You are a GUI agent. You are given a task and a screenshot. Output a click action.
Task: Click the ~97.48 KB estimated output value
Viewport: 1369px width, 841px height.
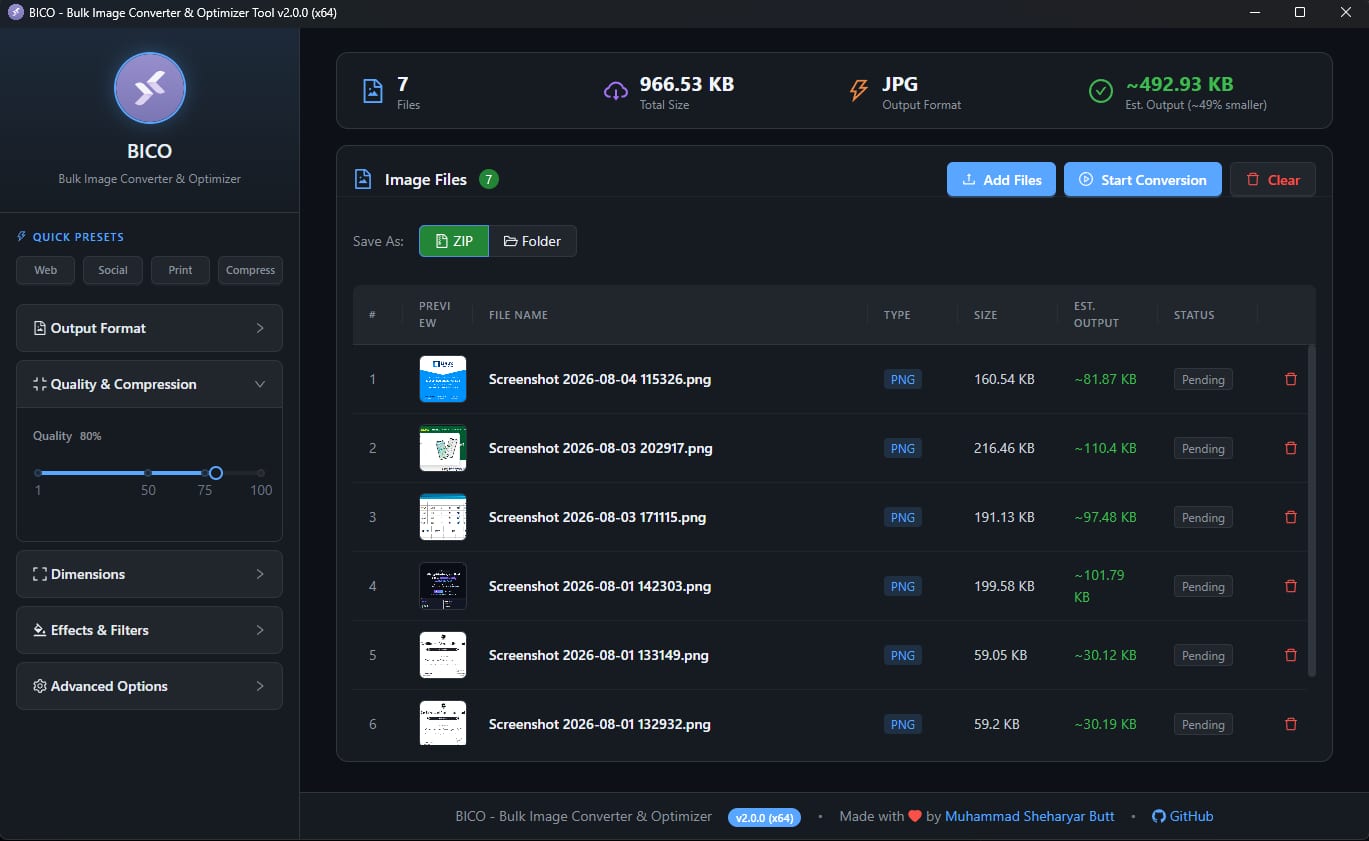pos(1106,517)
